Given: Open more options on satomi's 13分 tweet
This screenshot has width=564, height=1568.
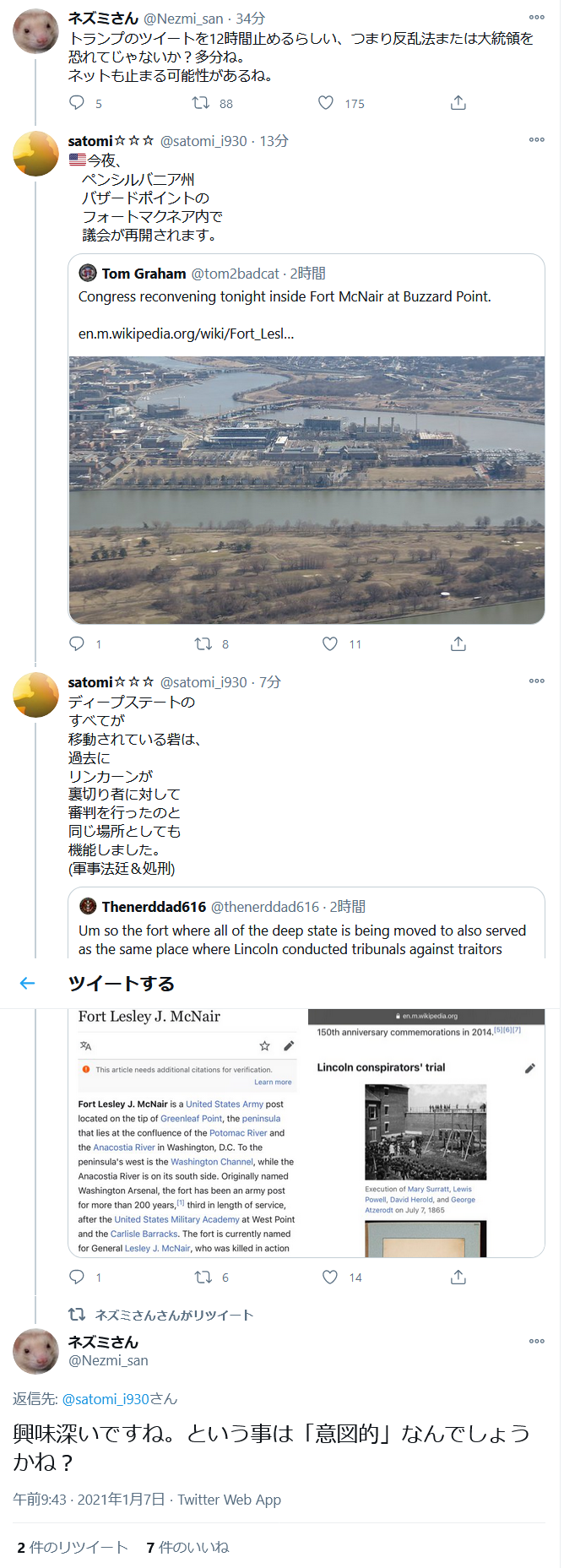Looking at the screenshot, I should click(x=537, y=140).
